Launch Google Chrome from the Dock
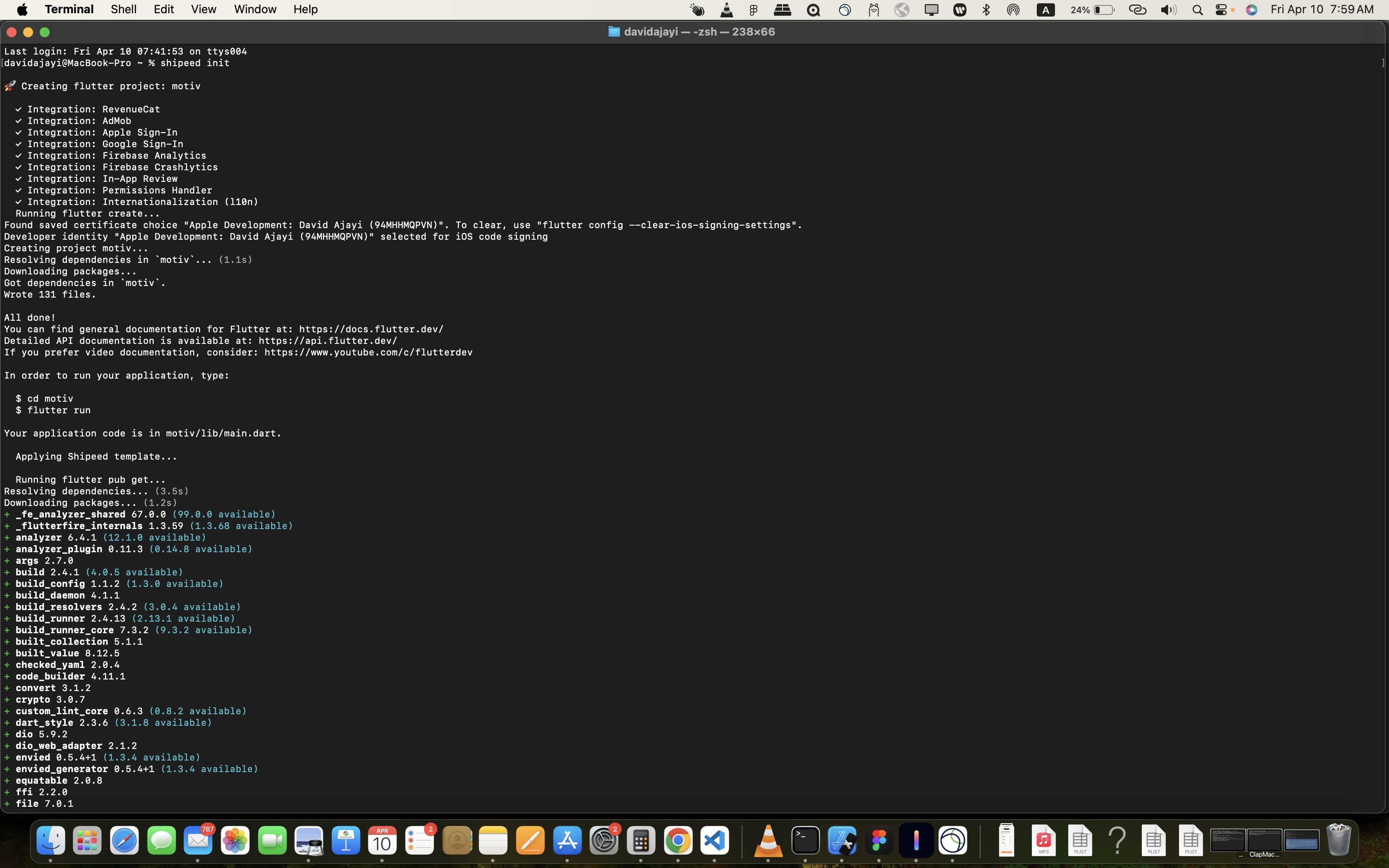The image size is (1389, 868). click(x=678, y=841)
